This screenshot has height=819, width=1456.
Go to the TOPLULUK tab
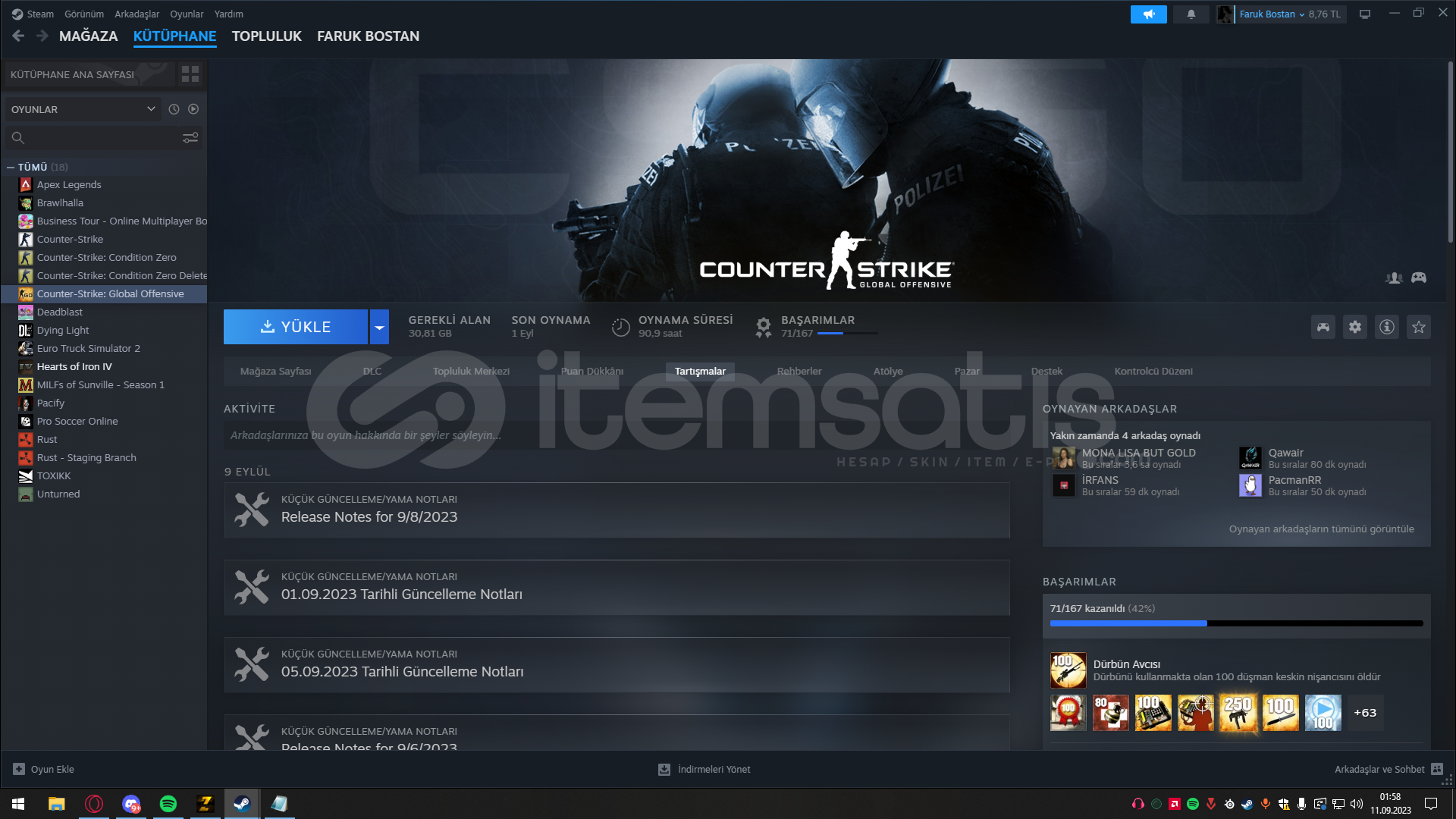point(266,36)
